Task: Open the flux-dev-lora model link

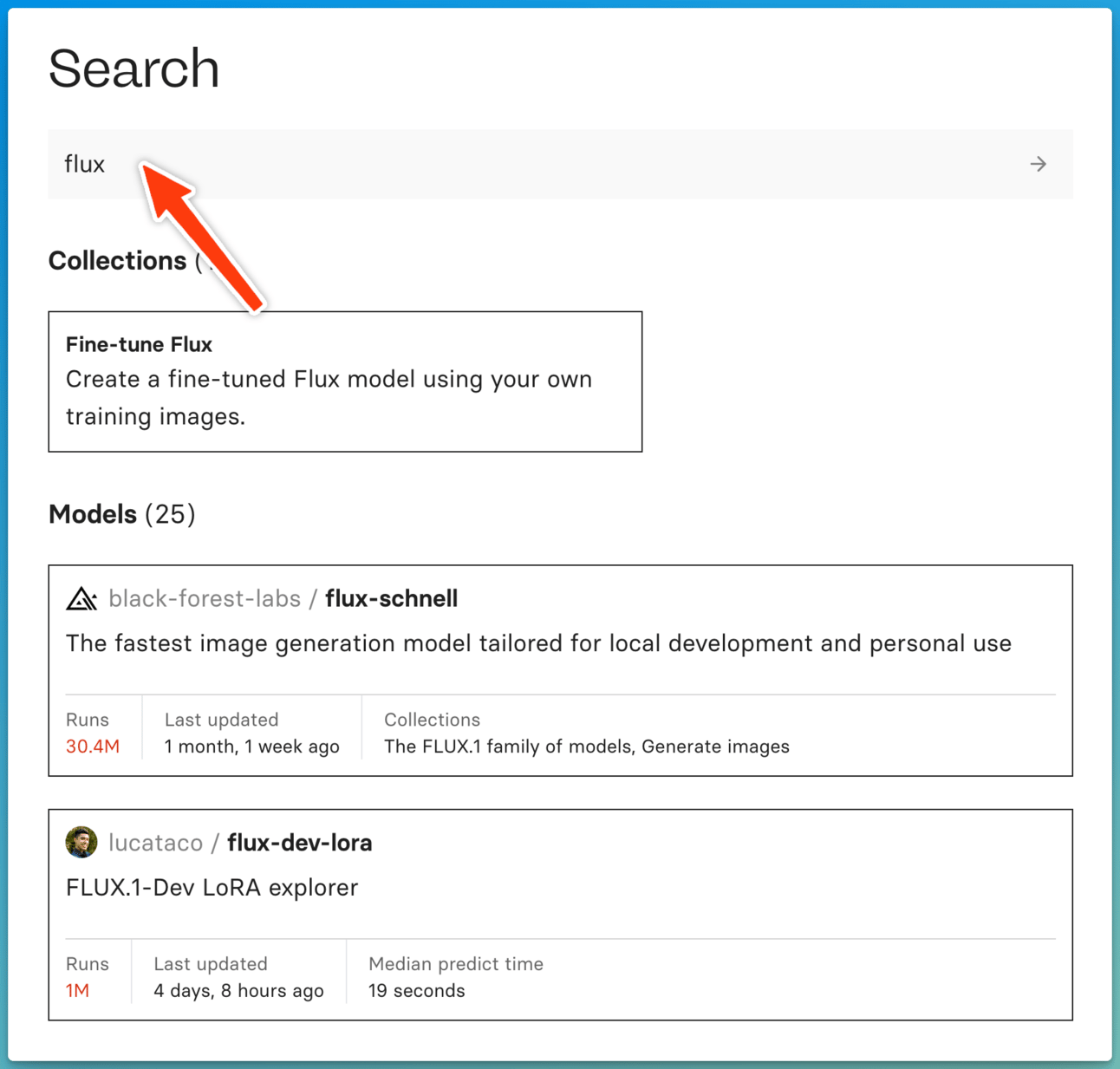Action: click(300, 843)
